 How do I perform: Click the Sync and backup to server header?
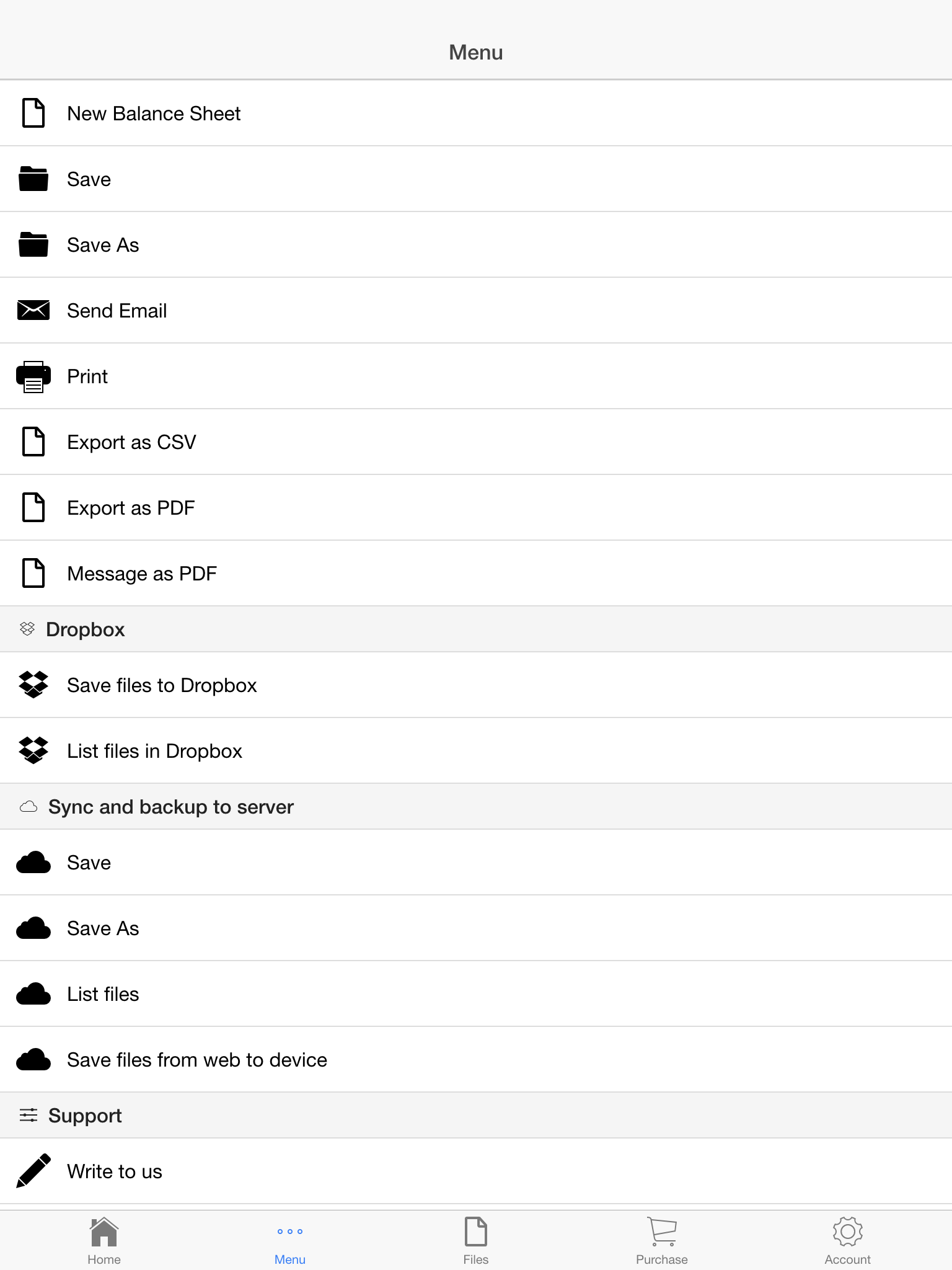(x=476, y=807)
